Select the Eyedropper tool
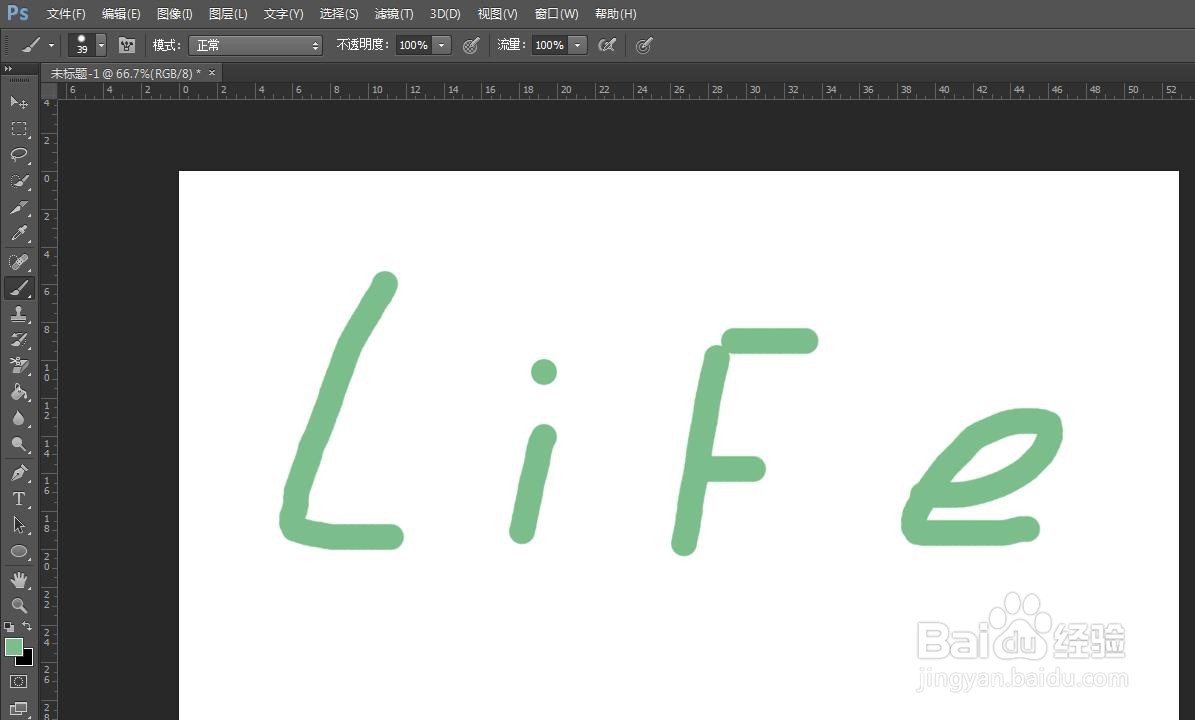 coord(19,233)
